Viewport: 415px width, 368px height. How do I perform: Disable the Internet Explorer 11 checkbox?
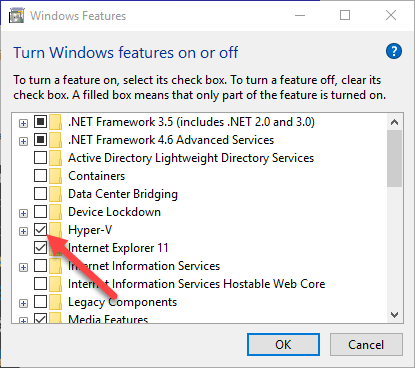[40, 248]
